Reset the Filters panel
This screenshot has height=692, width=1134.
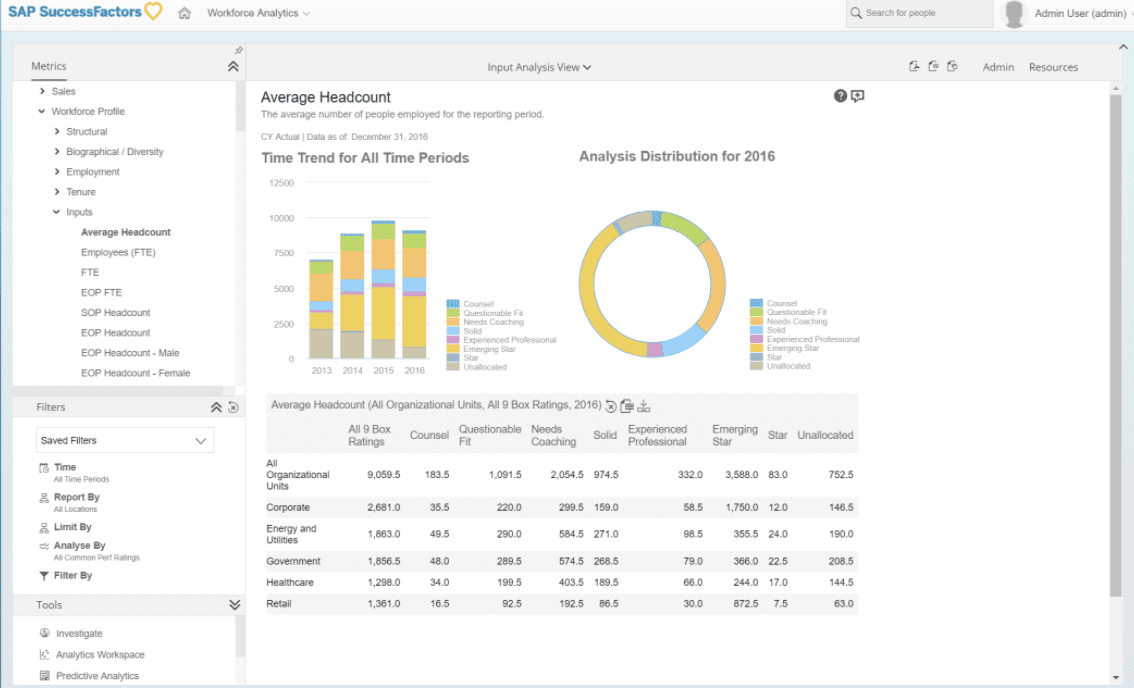(231, 407)
